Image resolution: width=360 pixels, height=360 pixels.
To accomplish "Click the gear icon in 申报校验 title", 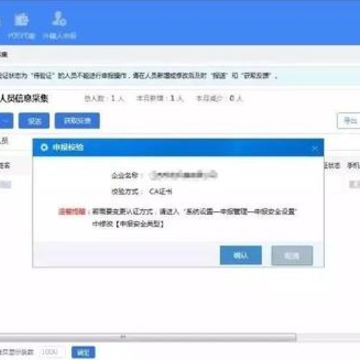I will click(x=44, y=147).
